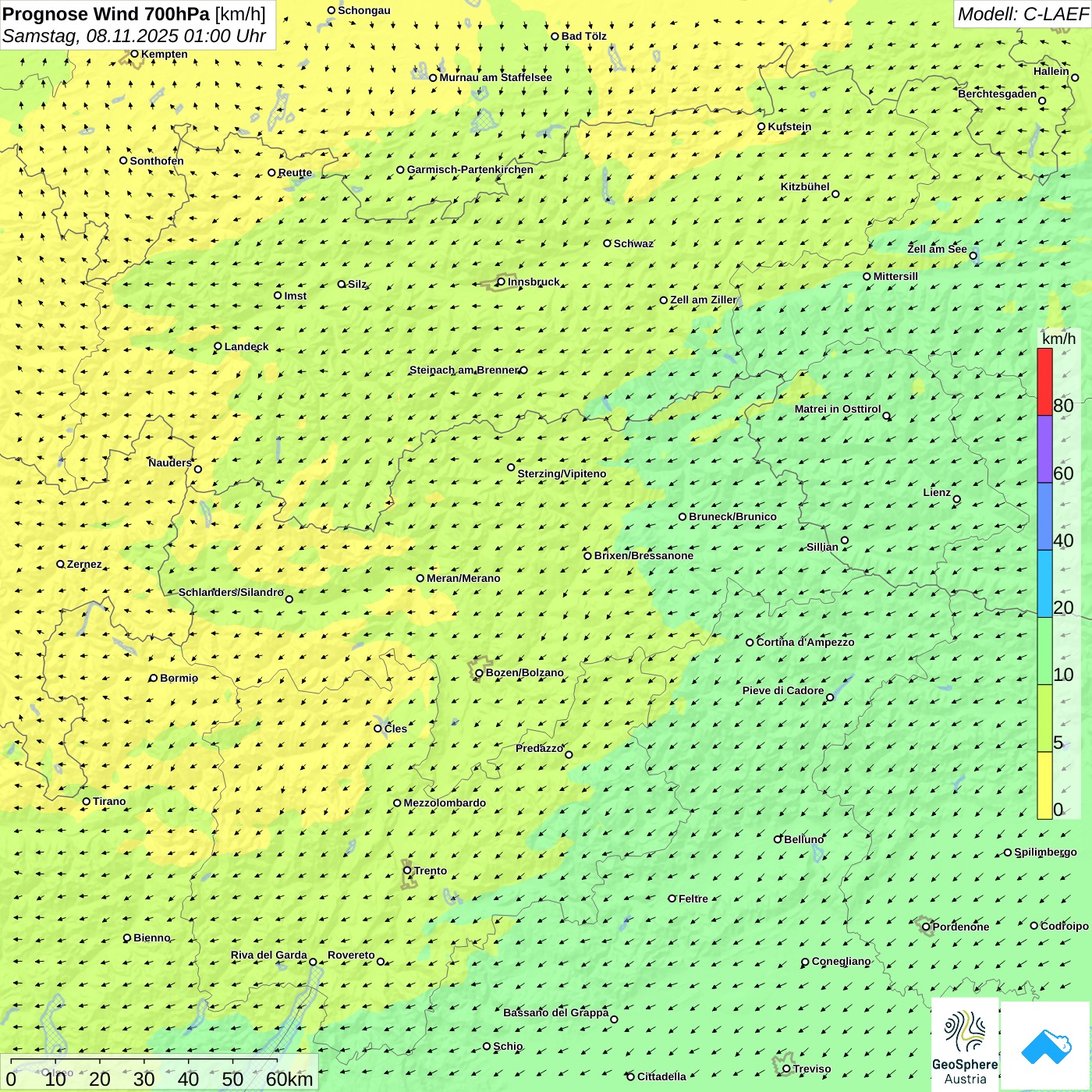
Task: Click the Treviso location marker
Action: tap(786, 1069)
